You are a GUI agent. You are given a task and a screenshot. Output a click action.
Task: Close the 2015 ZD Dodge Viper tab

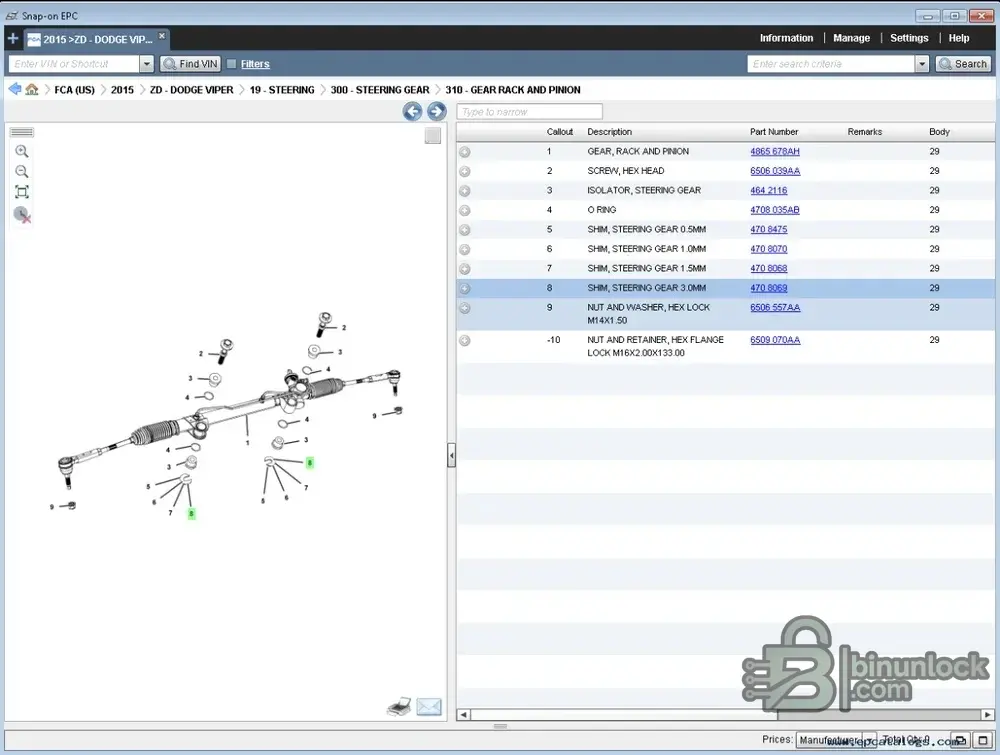coord(162,36)
